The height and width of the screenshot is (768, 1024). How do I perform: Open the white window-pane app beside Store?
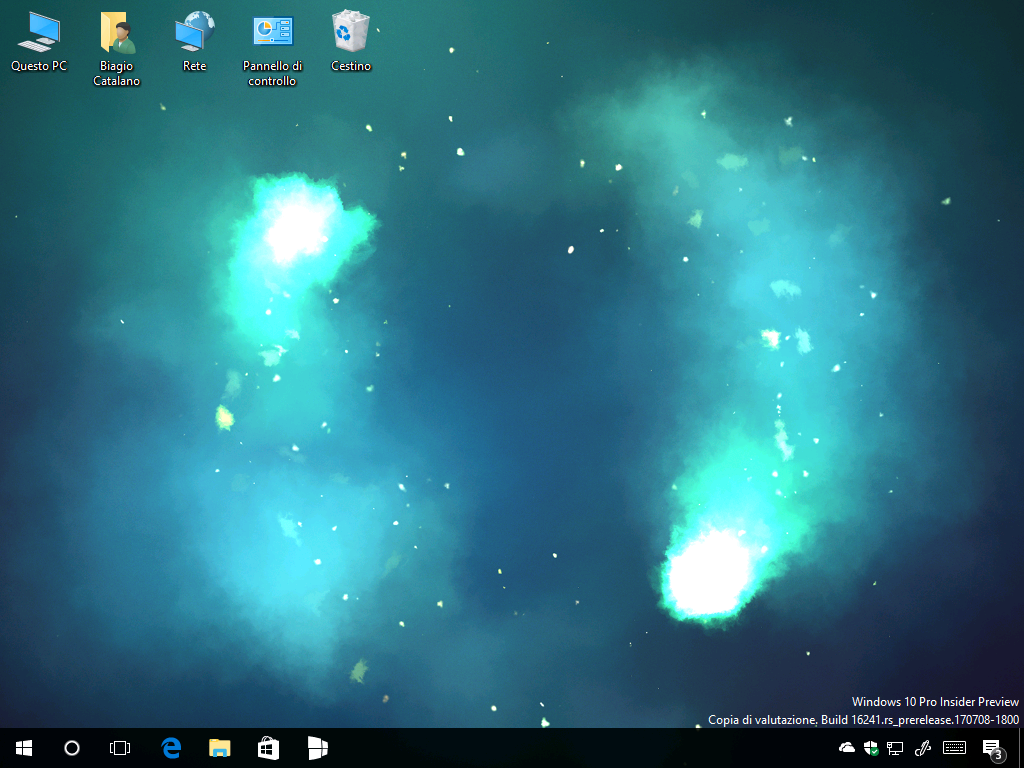pos(317,748)
